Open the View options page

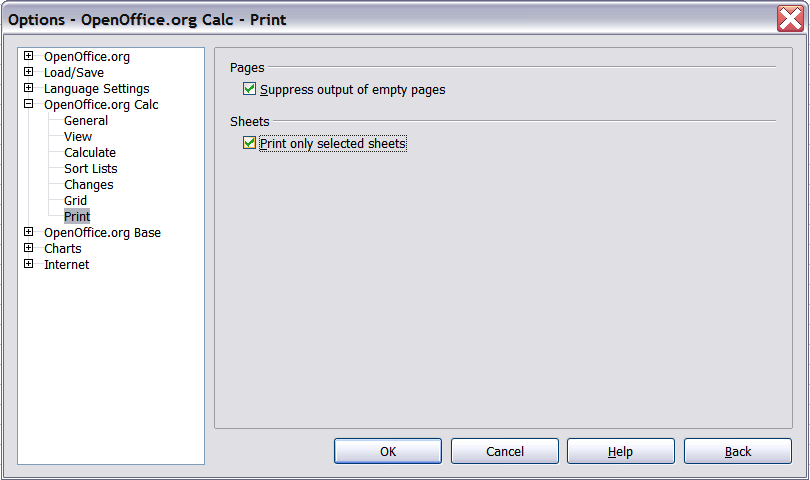point(78,137)
